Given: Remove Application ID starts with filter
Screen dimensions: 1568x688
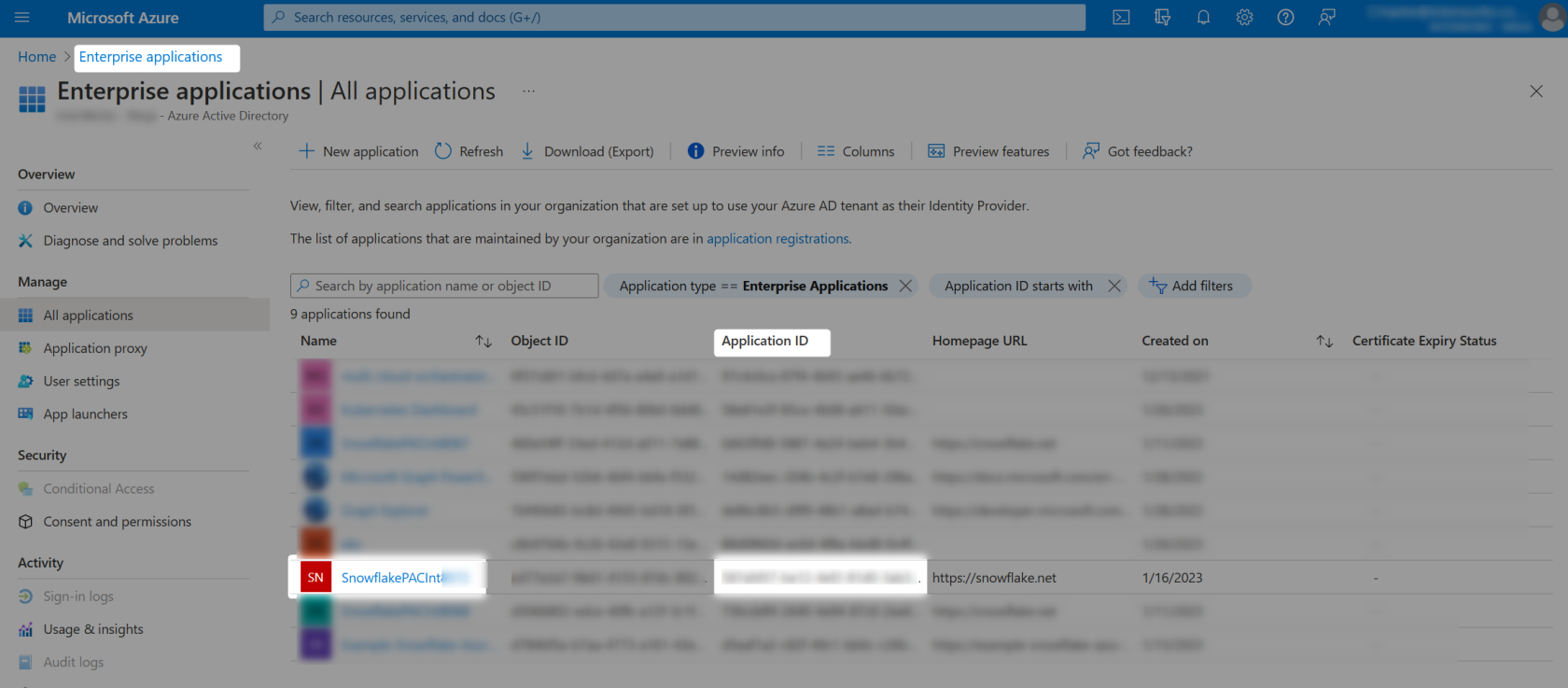Looking at the screenshot, I should click(x=1114, y=286).
